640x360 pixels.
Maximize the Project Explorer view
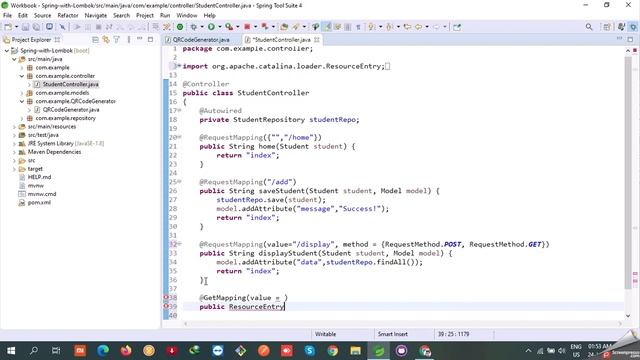[150, 39]
